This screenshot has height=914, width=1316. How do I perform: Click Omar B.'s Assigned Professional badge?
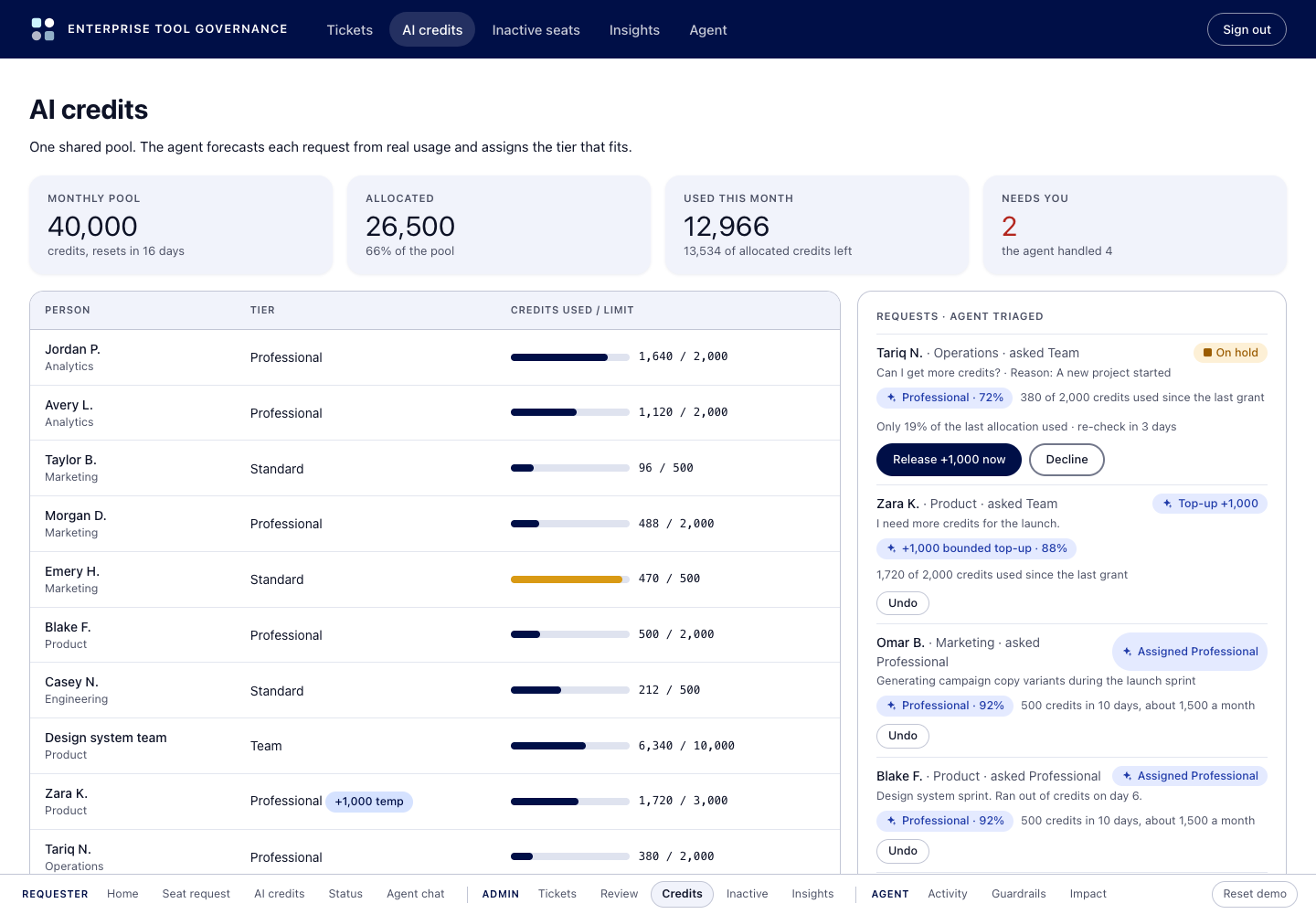pos(1190,652)
